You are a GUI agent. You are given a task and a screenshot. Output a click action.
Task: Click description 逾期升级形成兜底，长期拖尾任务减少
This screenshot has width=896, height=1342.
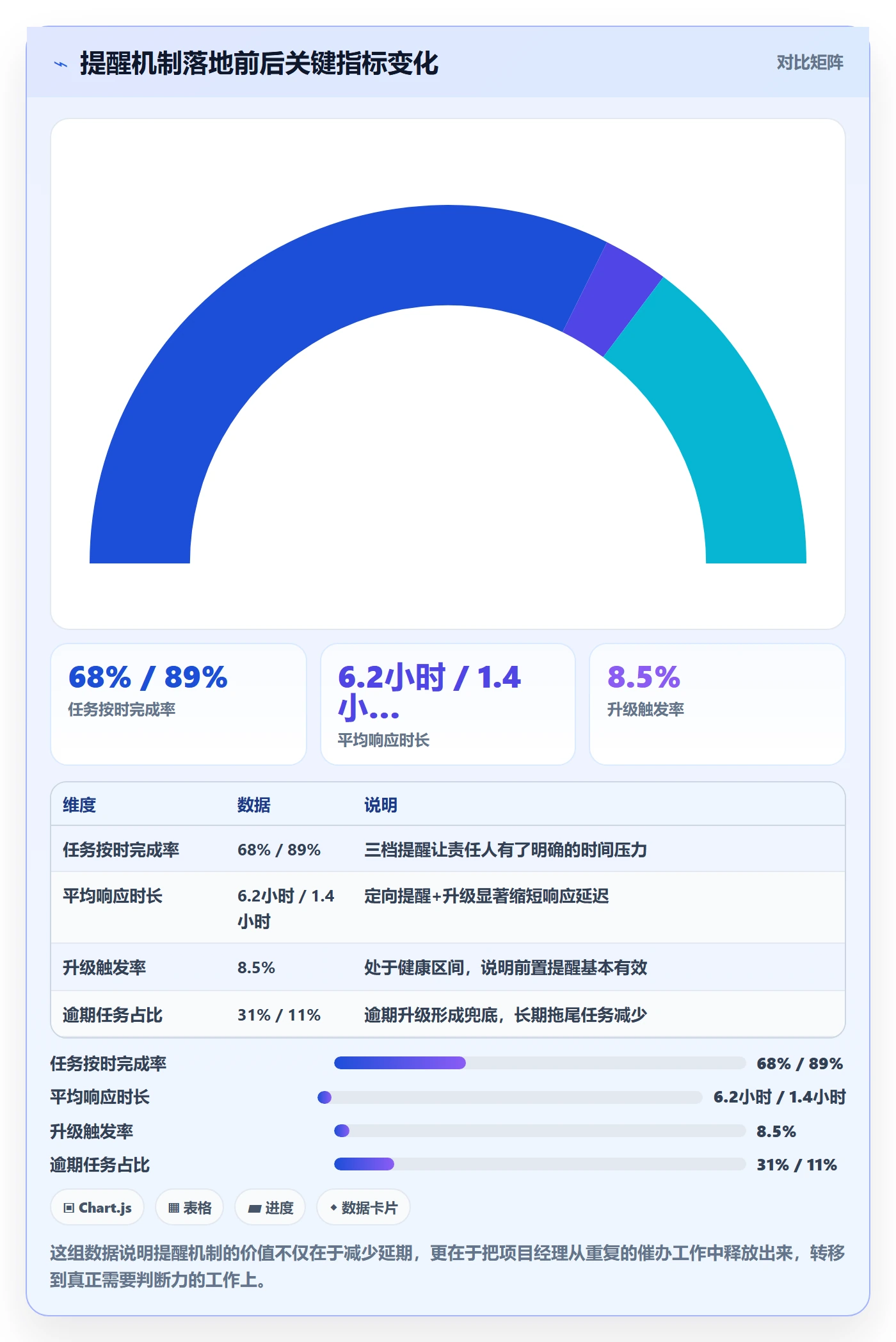(x=506, y=1015)
